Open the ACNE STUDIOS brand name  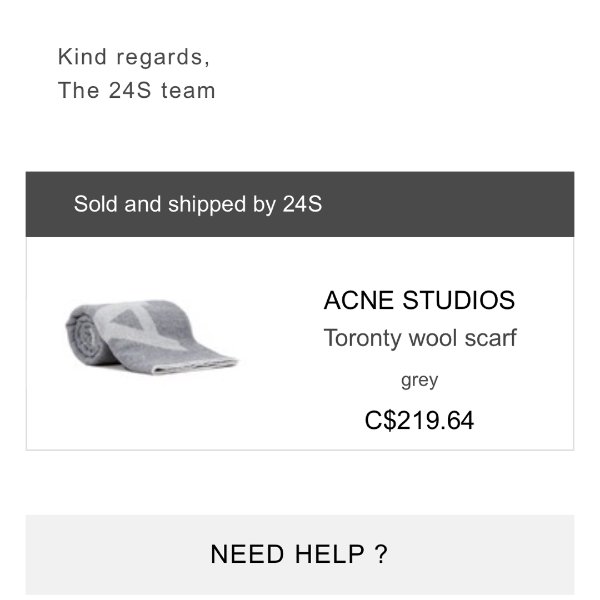click(419, 300)
